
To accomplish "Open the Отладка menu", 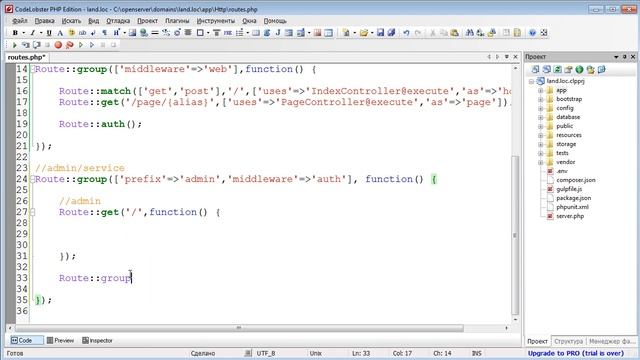I will [118, 20].
